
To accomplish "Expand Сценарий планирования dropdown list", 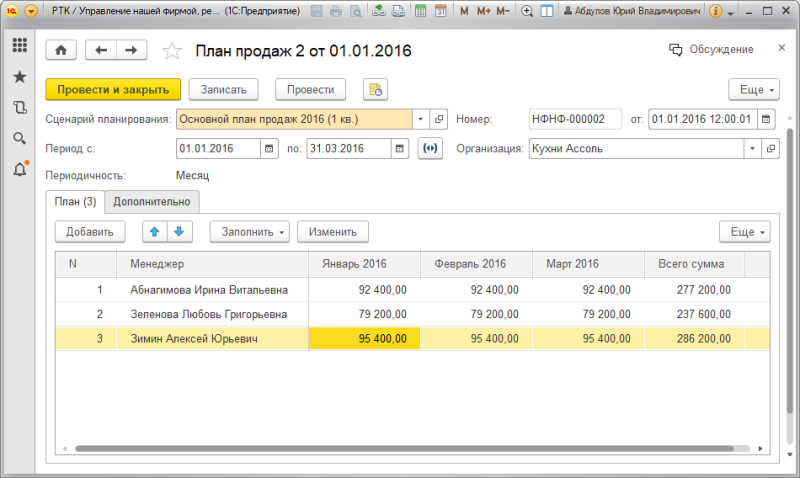I will click(420, 119).
